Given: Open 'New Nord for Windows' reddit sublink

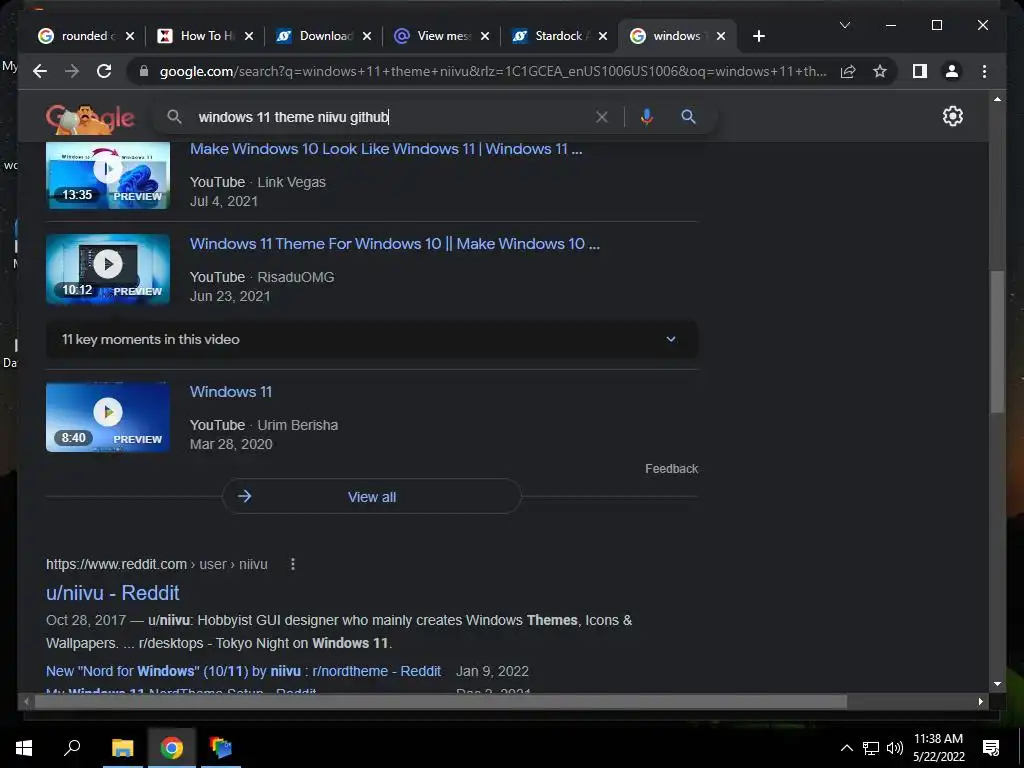Looking at the screenshot, I should (243, 671).
